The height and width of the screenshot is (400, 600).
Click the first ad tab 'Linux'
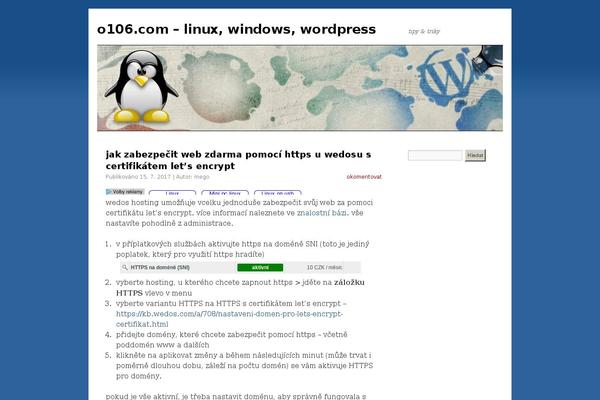(172, 193)
